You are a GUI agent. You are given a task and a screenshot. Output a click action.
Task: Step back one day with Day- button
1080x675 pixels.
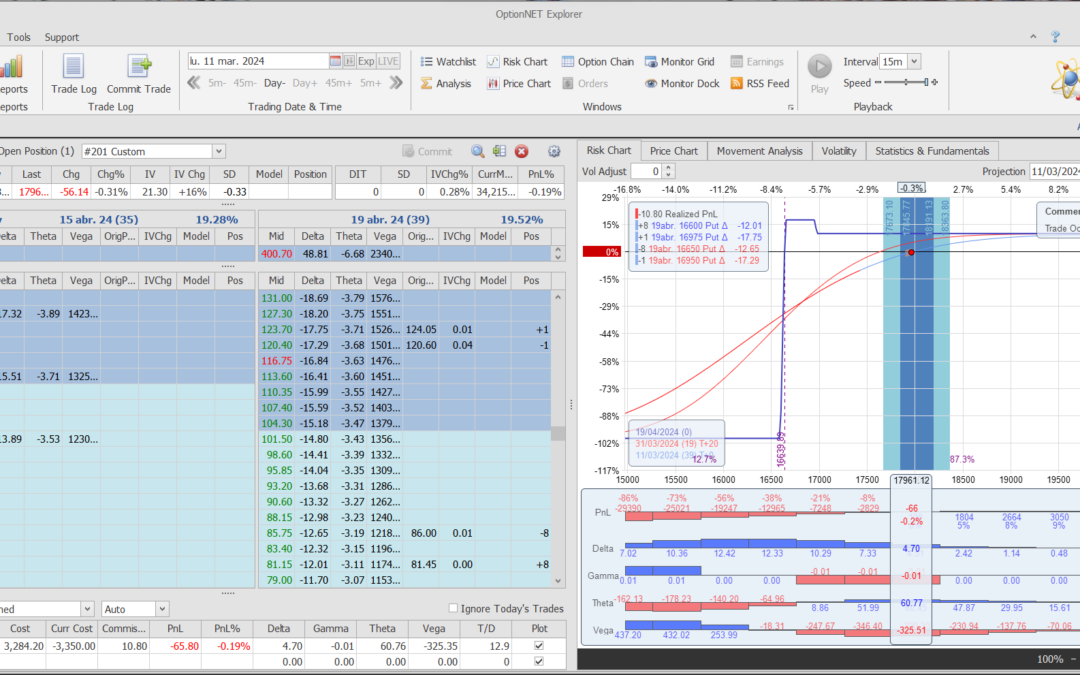[274, 83]
